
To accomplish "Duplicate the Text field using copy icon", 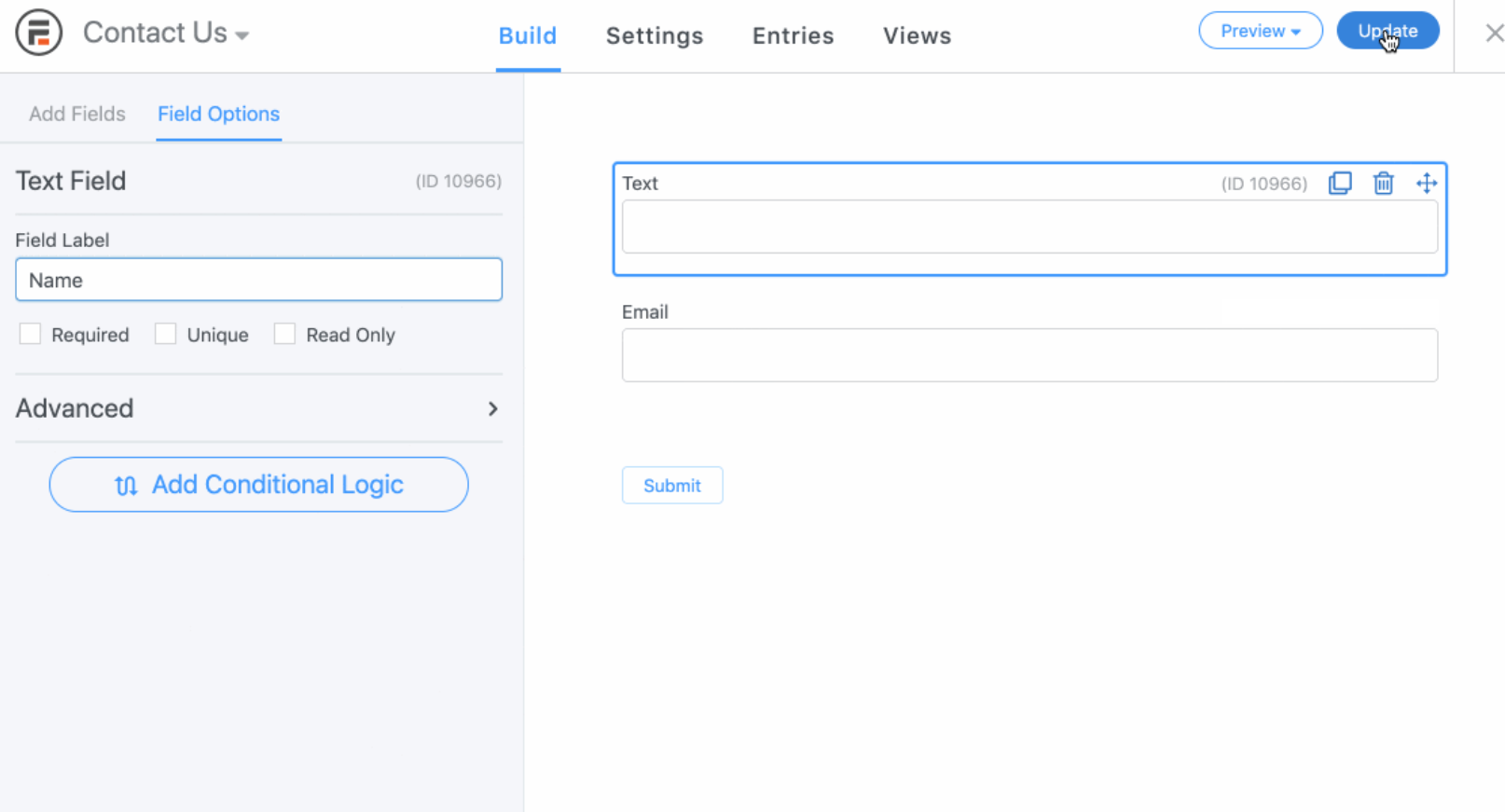I will [1340, 183].
